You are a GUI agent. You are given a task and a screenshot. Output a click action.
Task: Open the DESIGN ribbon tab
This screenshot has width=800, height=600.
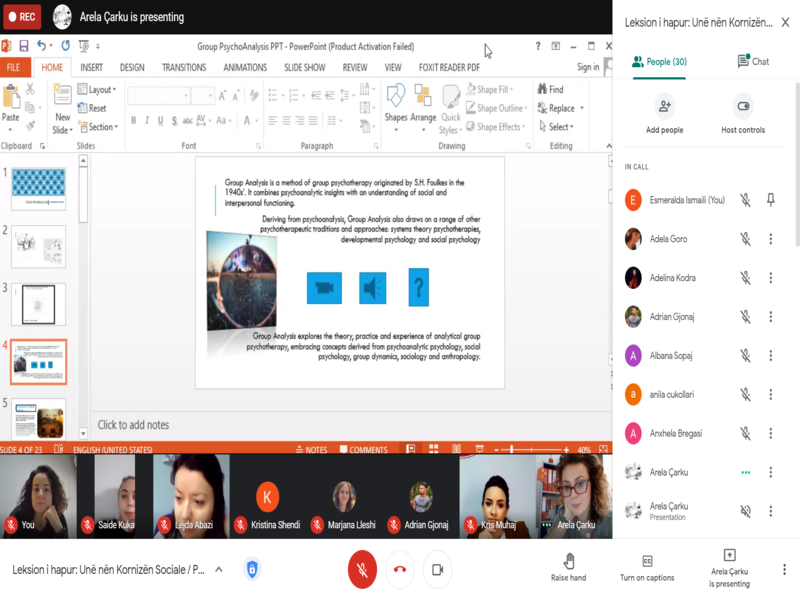click(x=132, y=67)
